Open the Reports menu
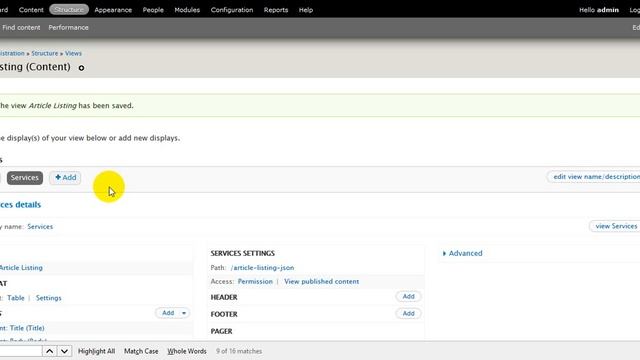This screenshot has width=640, height=360. tap(276, 10)
